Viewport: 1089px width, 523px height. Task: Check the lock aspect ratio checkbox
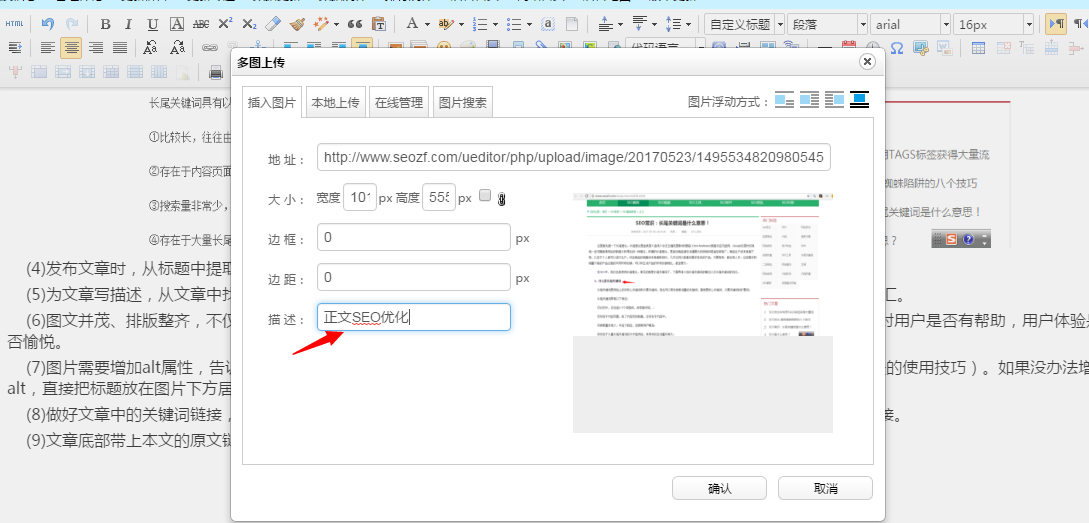(x=485, y=196)
